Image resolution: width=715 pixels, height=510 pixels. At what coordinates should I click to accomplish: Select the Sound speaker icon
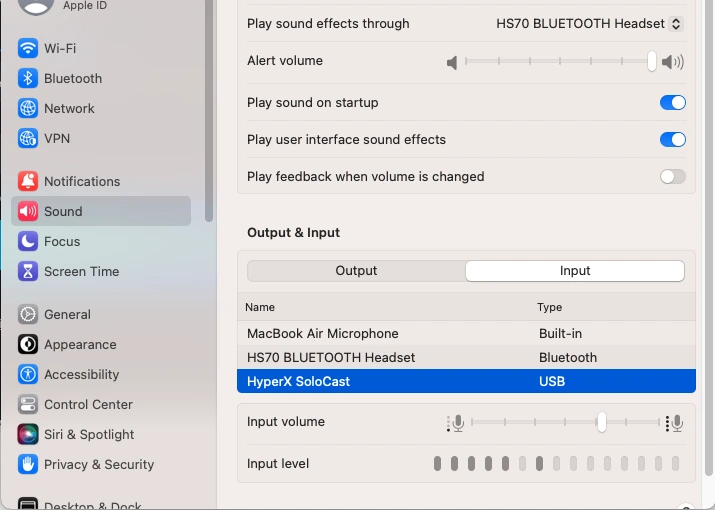(x=28, y=211)
